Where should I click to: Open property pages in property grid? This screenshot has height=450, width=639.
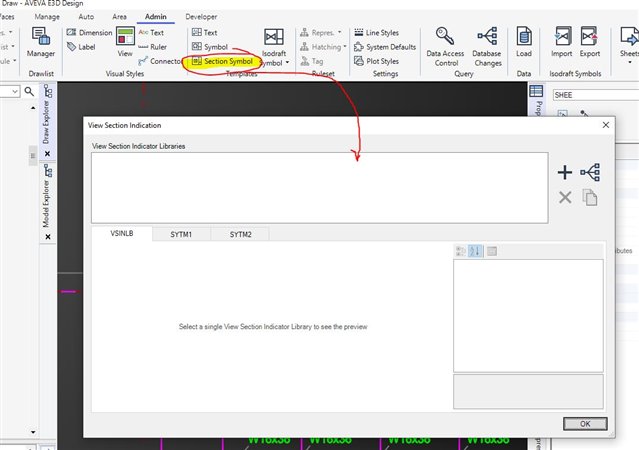[492, 251]
